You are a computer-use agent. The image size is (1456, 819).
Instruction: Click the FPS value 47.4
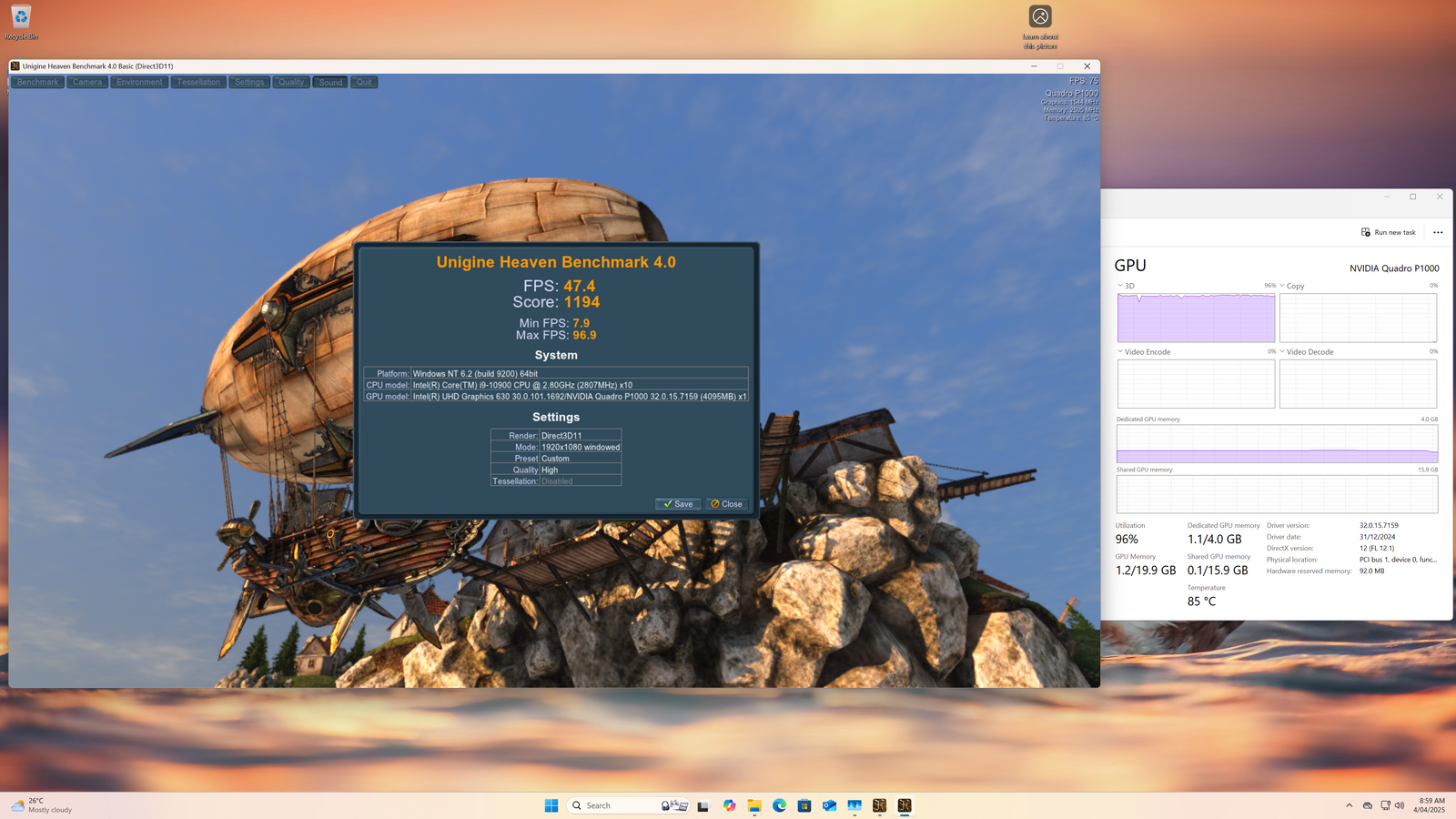tap(579, 286)
